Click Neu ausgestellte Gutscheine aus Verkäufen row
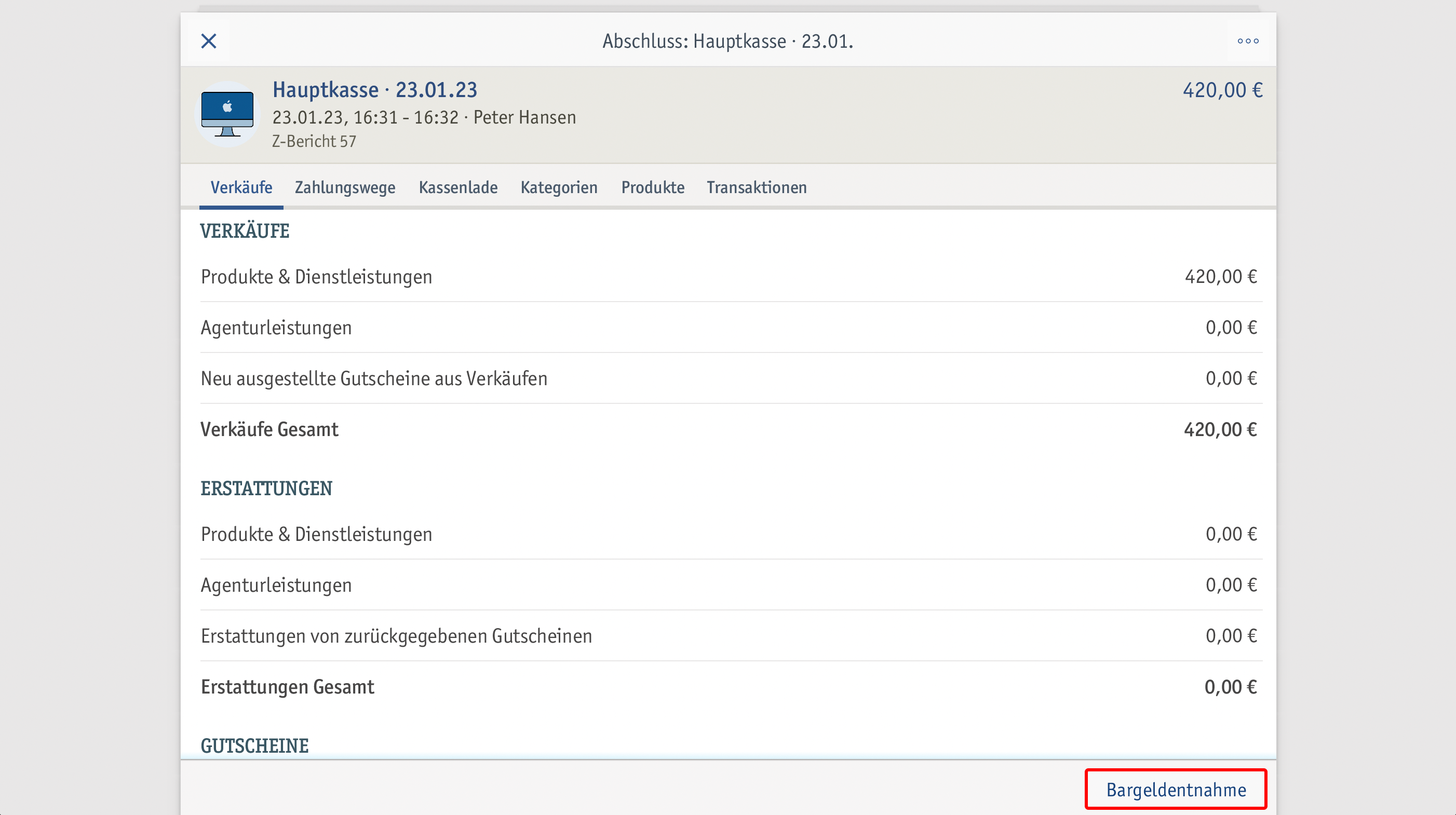The image size is (1456, 815). click(x=732, y=378)
